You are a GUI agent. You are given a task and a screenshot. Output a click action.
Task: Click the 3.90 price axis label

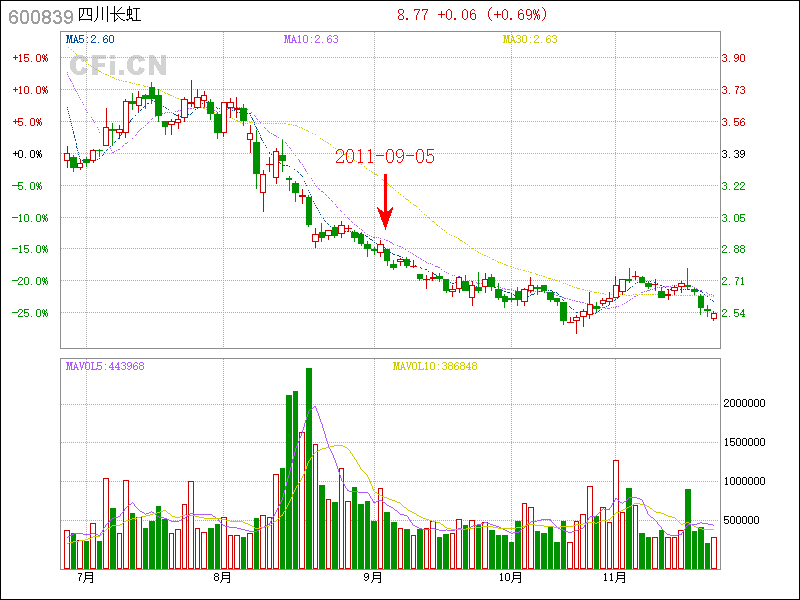[733, 58]
